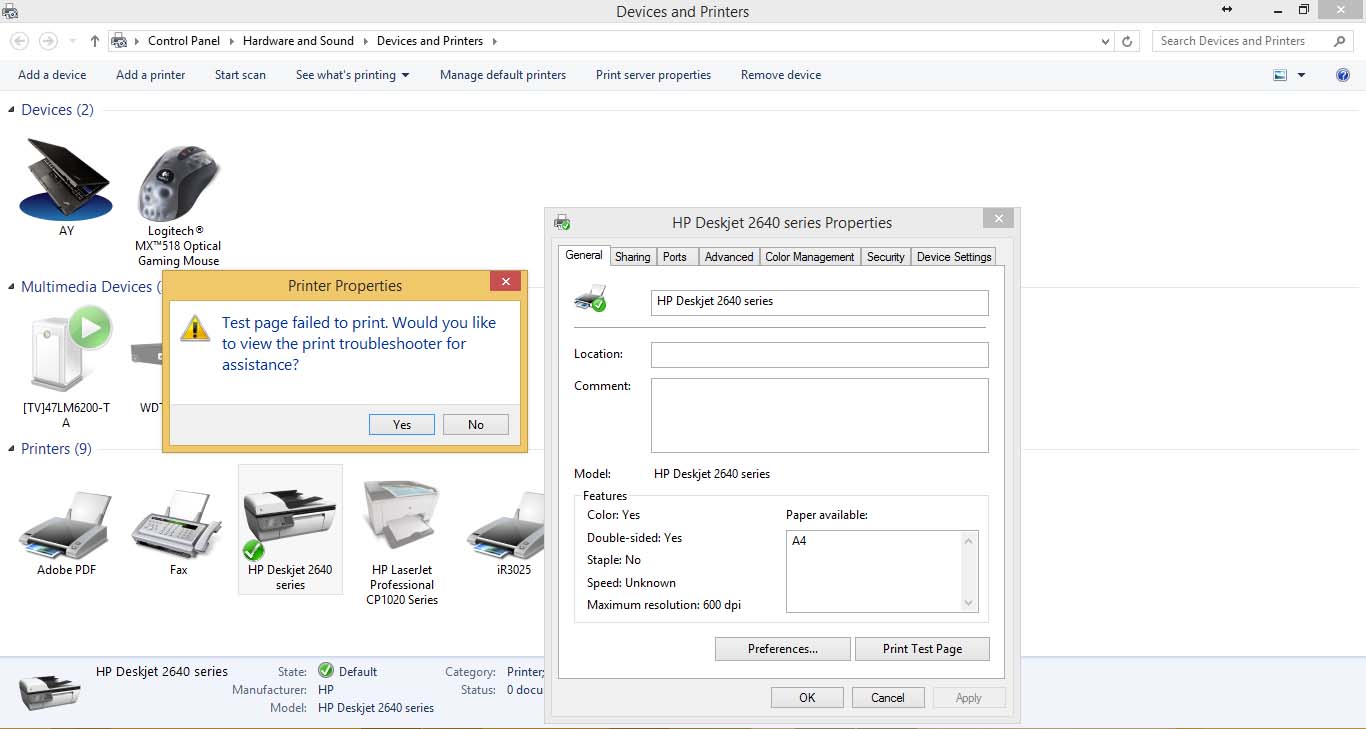The height and width of the screenshot is (729, 1366).
Task: Select the Logitech MX518 mouse icon
Action: tap(178, 184)
